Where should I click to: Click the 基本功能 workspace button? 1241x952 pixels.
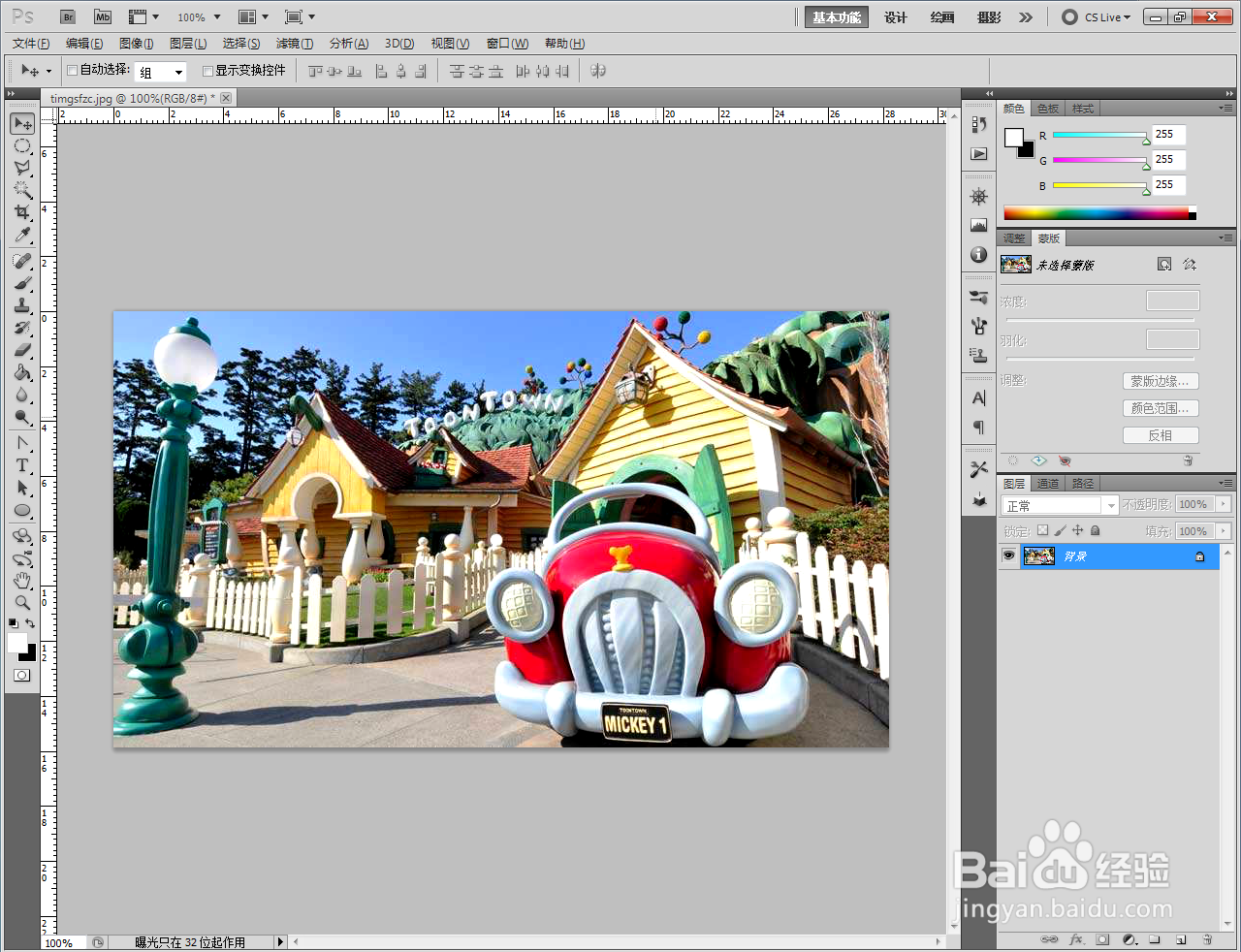(837, 17)
